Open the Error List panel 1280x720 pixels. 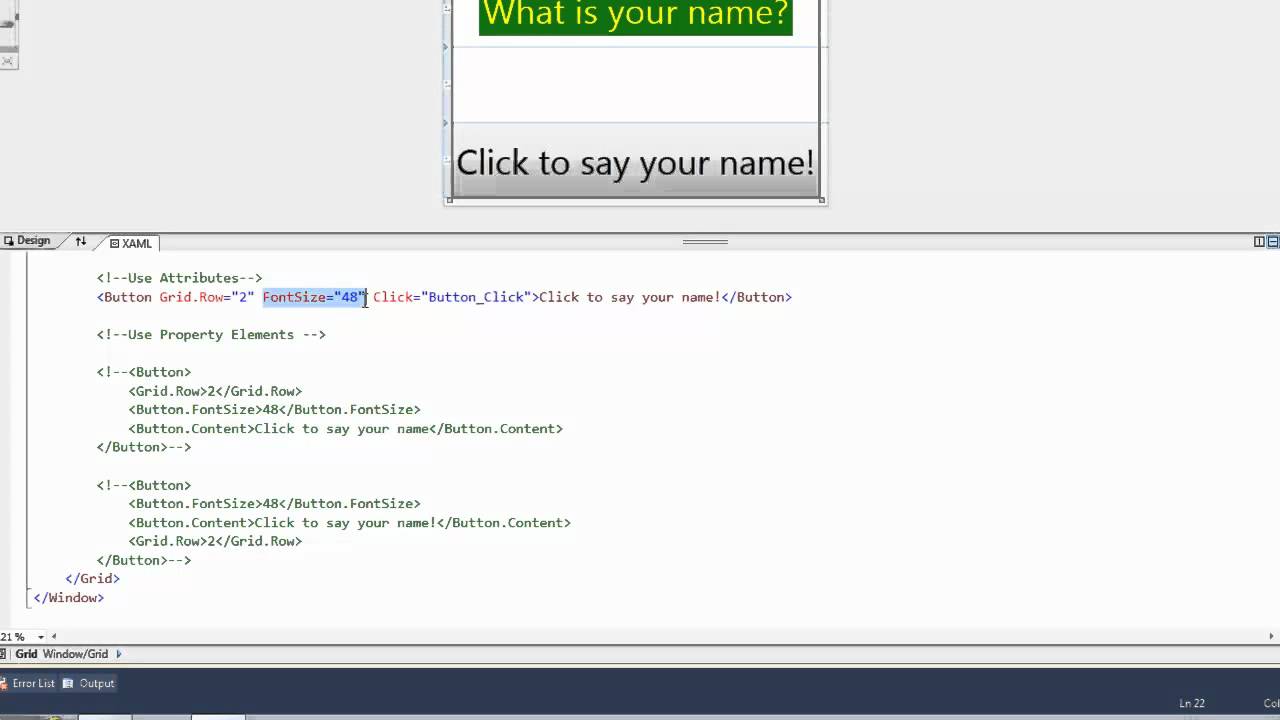point(33,683)
